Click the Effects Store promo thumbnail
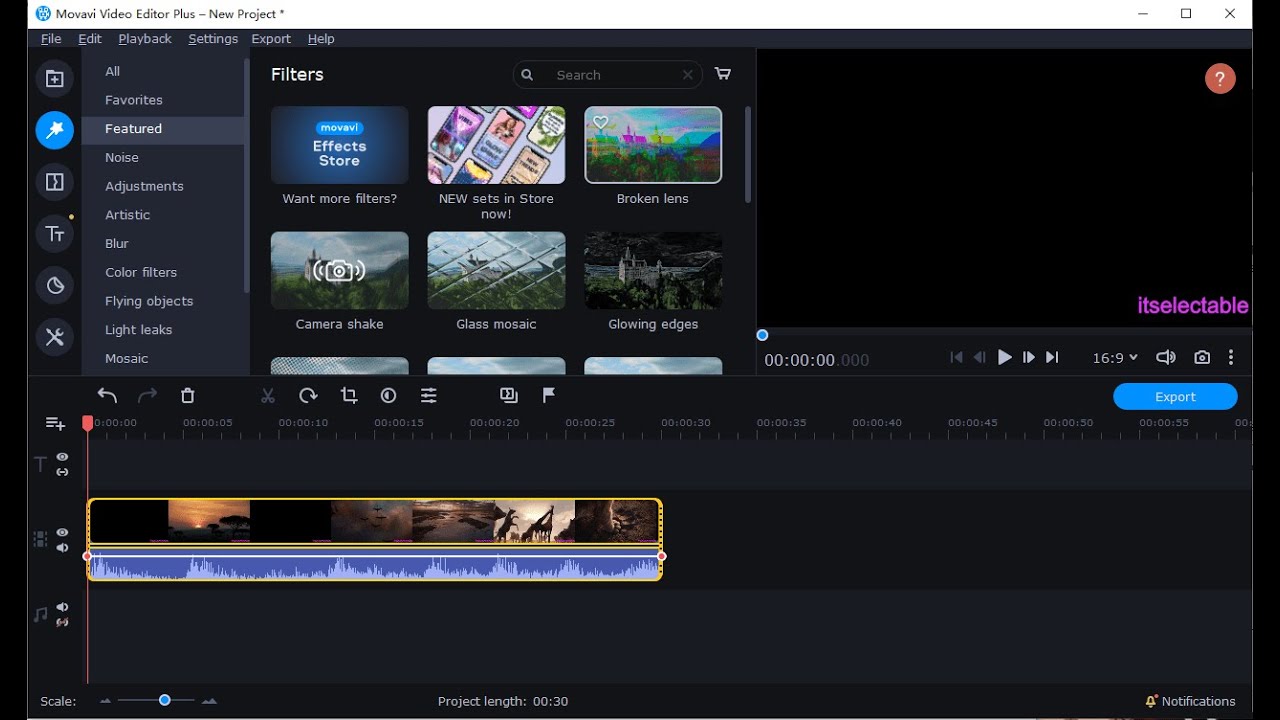 coord(339,145)
